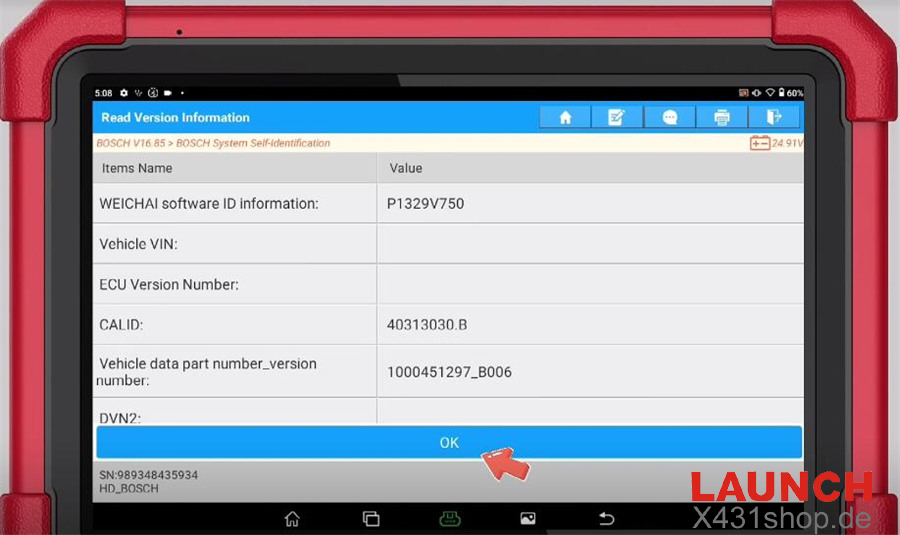Click the Value column header

pos(405,168)
